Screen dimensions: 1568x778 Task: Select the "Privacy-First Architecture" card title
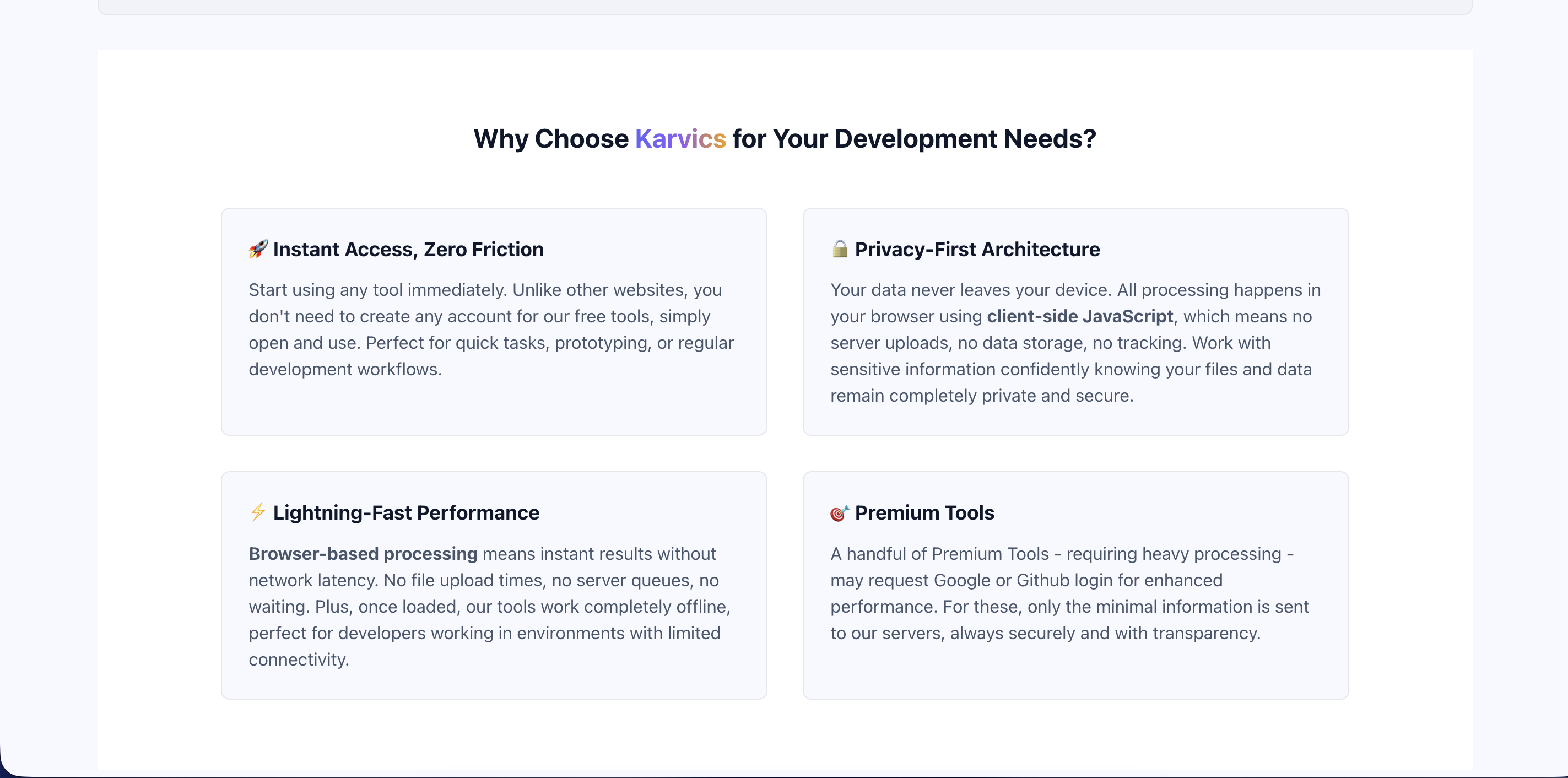[977, 250]
